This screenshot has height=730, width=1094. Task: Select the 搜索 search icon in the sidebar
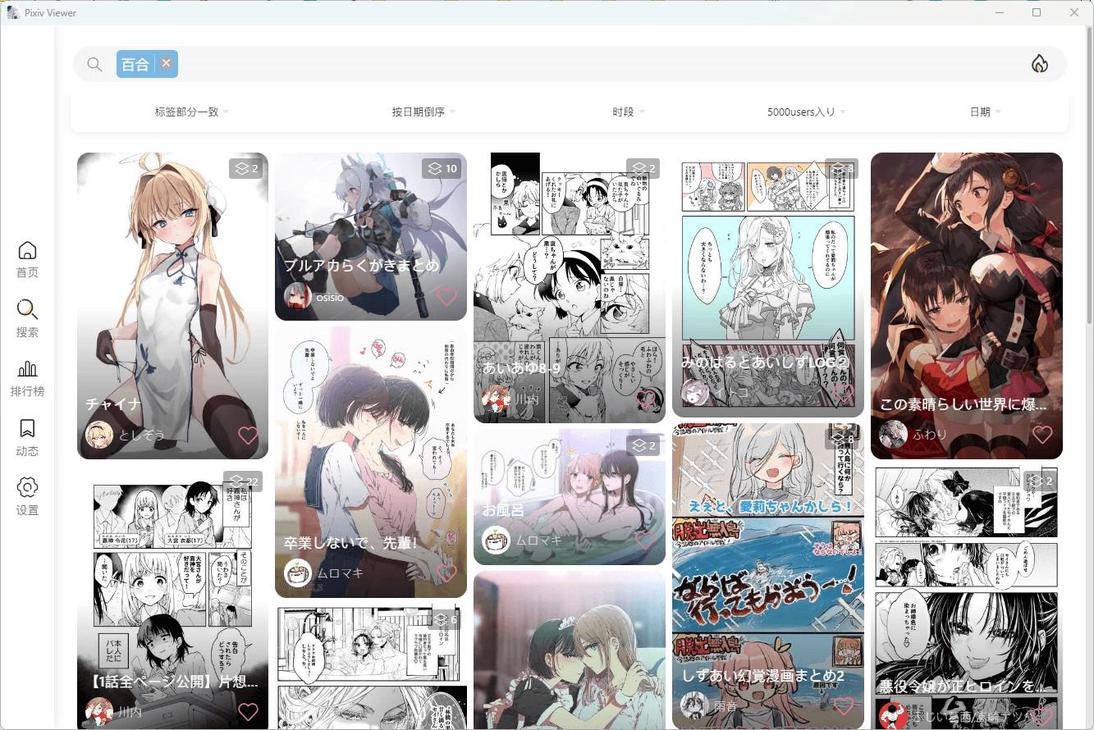click(26, 318)
